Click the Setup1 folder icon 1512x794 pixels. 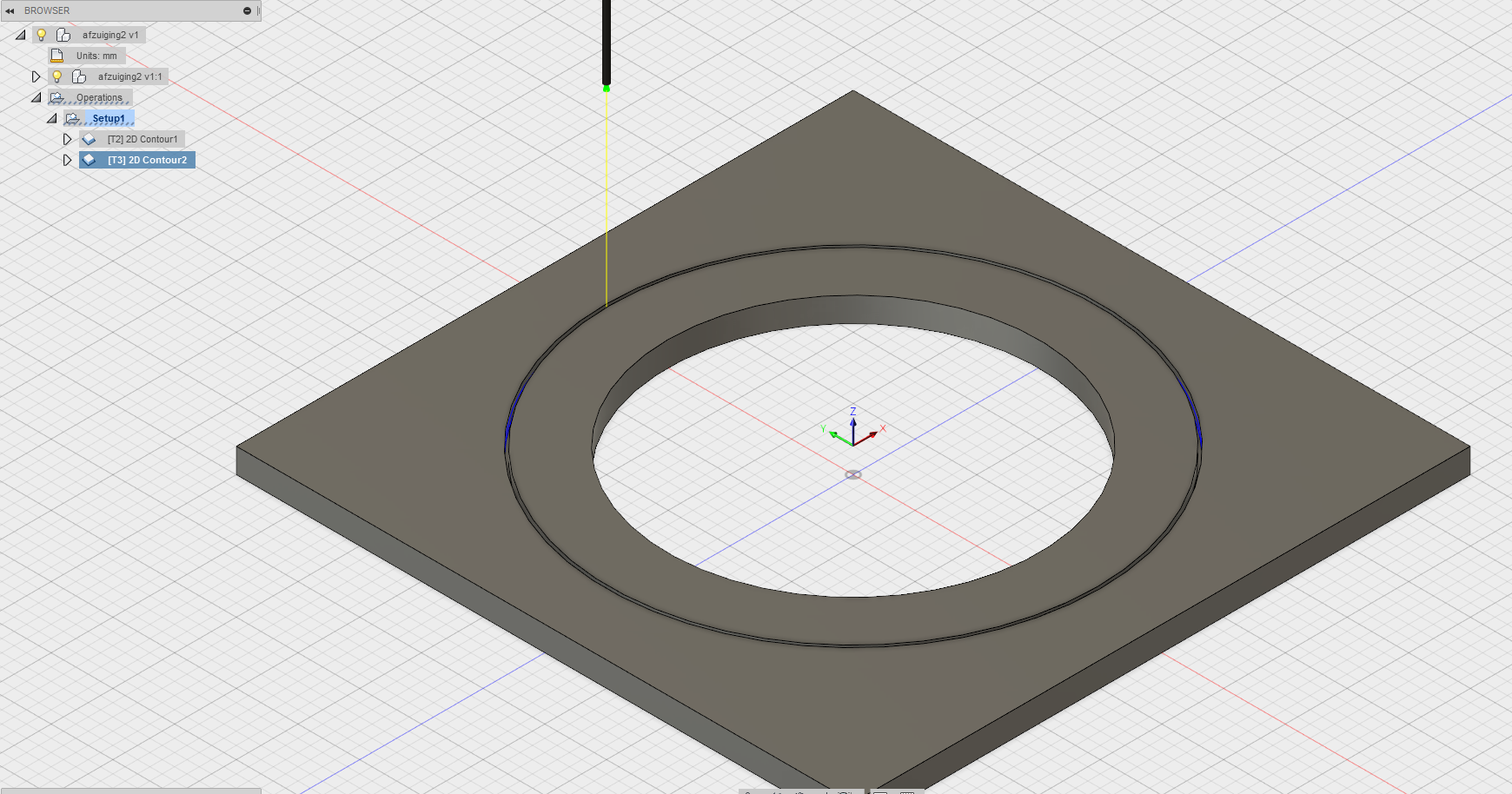point(73,118)
